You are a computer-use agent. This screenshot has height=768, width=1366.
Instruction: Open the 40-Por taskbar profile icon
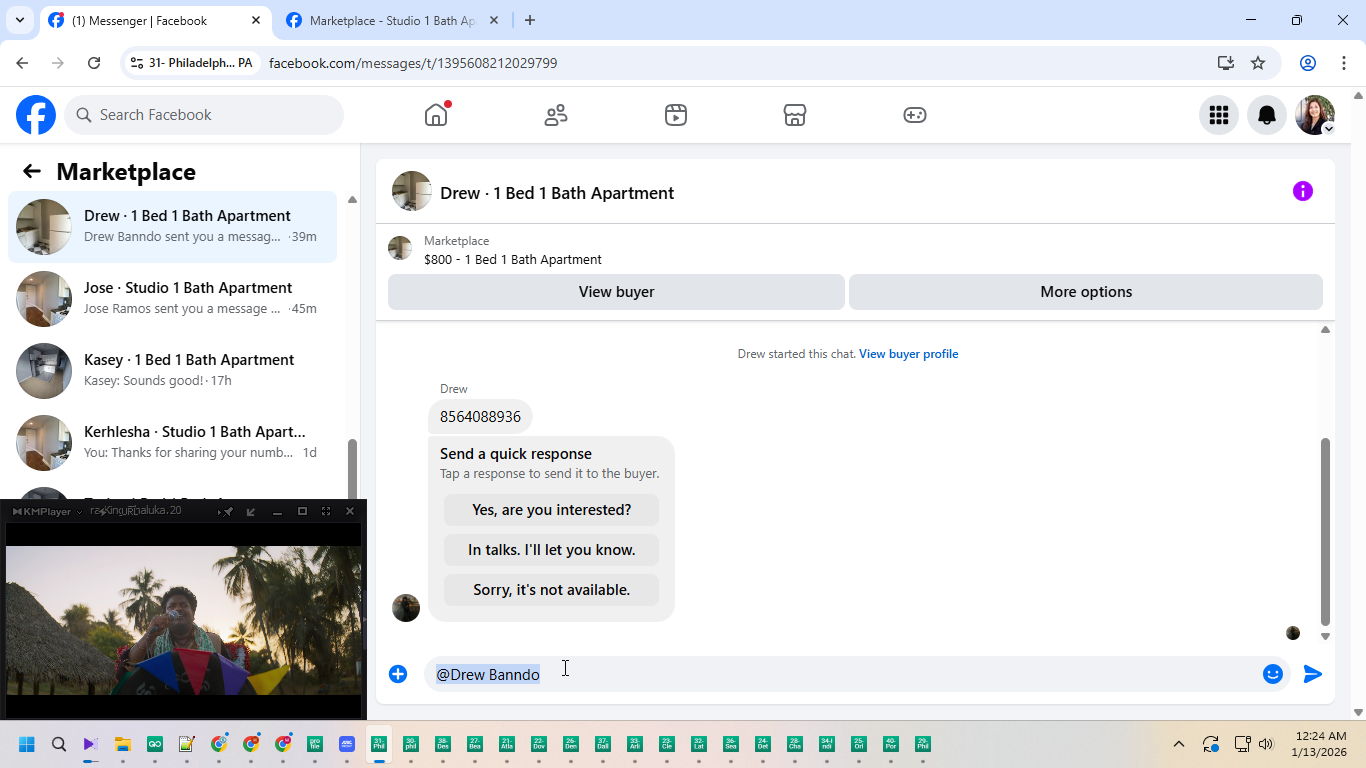click(891, 744)
